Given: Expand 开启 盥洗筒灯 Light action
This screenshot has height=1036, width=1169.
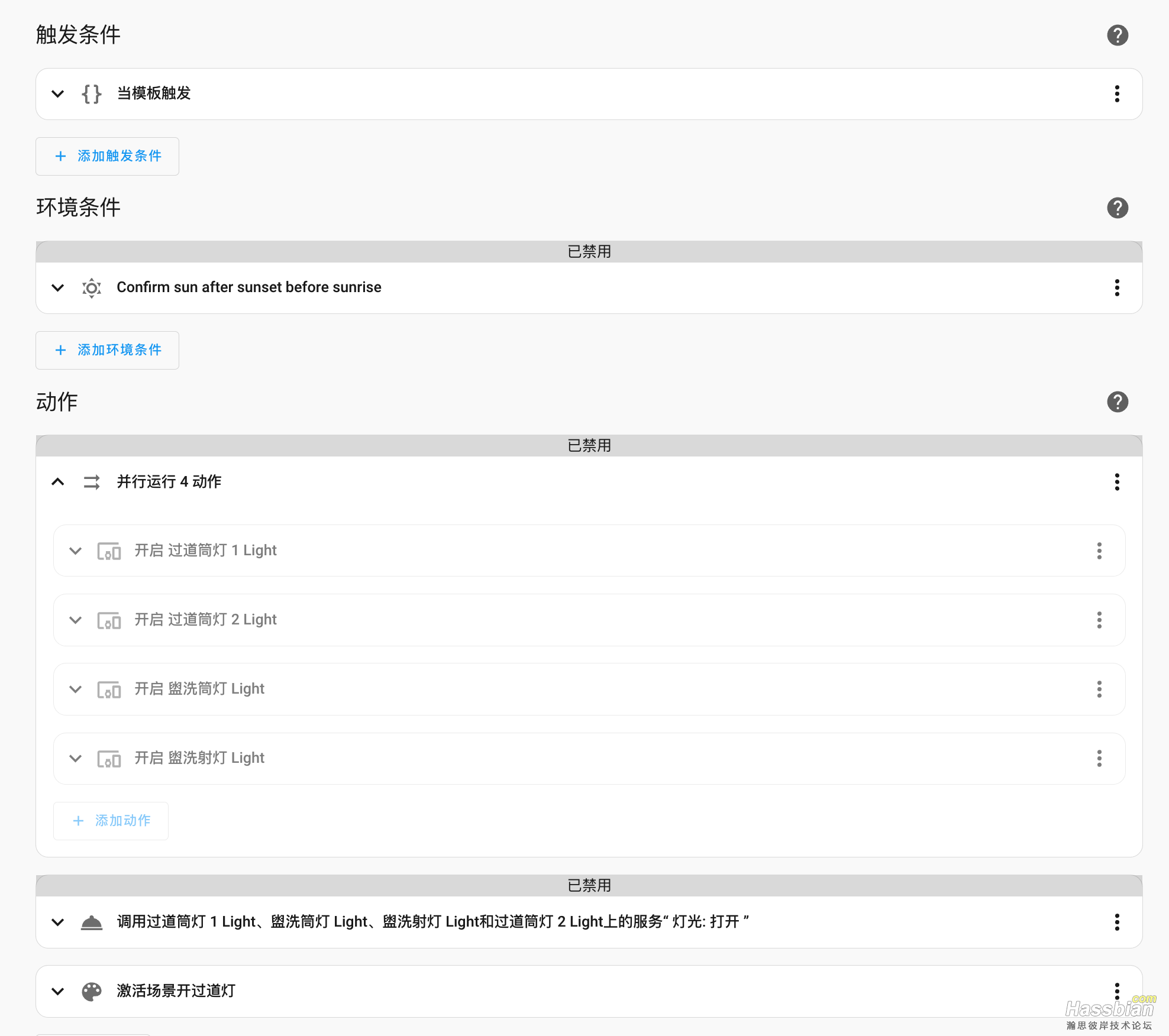Looking at the screenshot, I should pos(75,689).
